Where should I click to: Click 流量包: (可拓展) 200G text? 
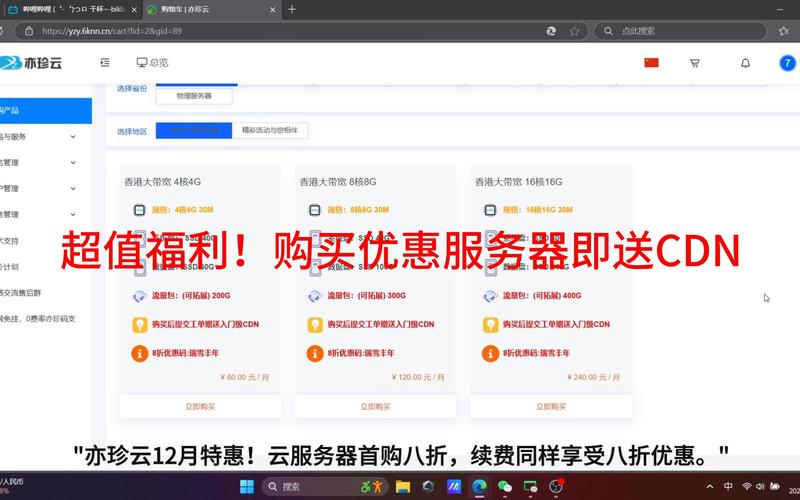[x=191, y=296]
